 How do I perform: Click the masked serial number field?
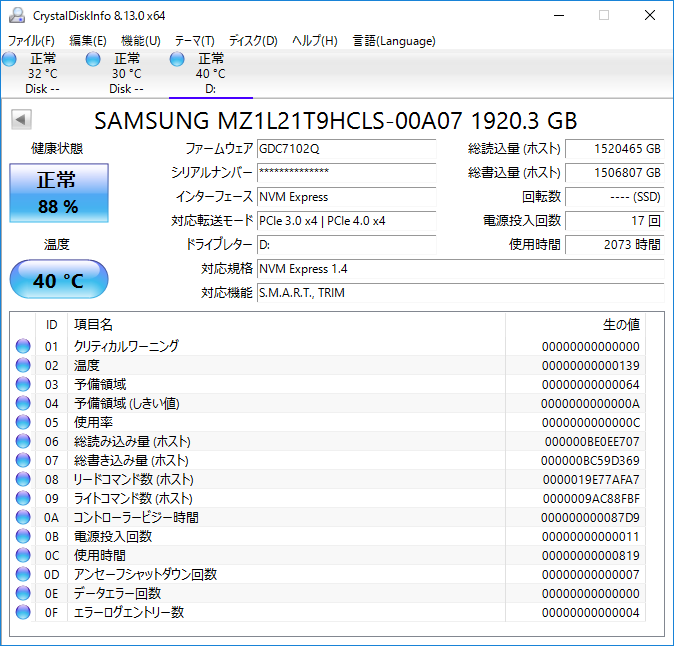346,173
